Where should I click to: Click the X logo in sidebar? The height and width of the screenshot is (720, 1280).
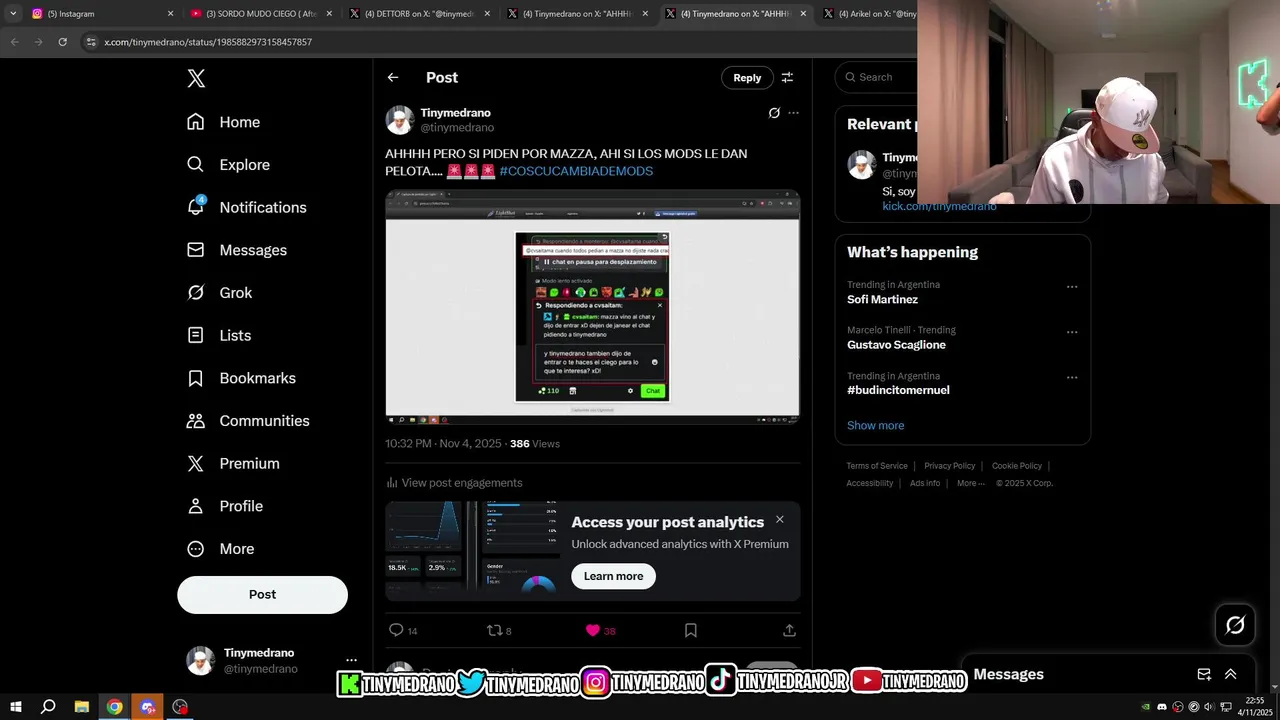click(x=196, y=78)
